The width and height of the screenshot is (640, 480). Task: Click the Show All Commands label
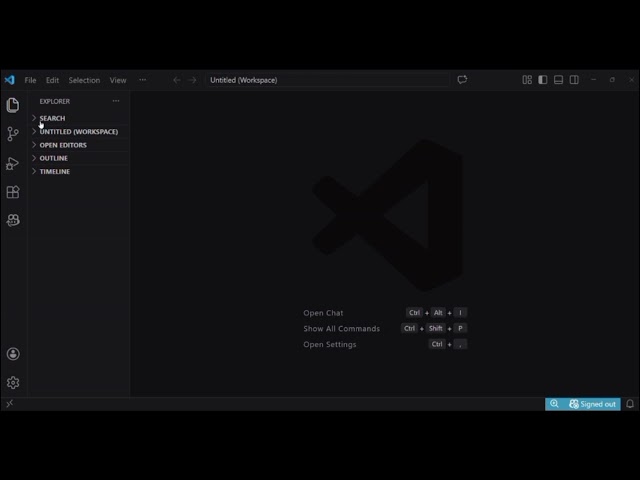(x=342, y=329)
